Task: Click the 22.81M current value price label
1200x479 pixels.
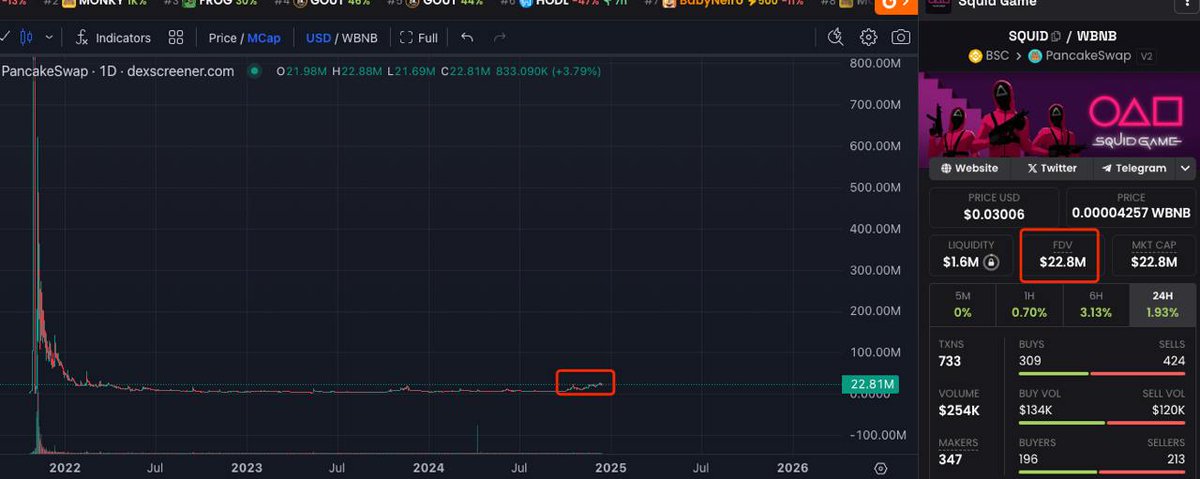Action: [x=871, y=384]
